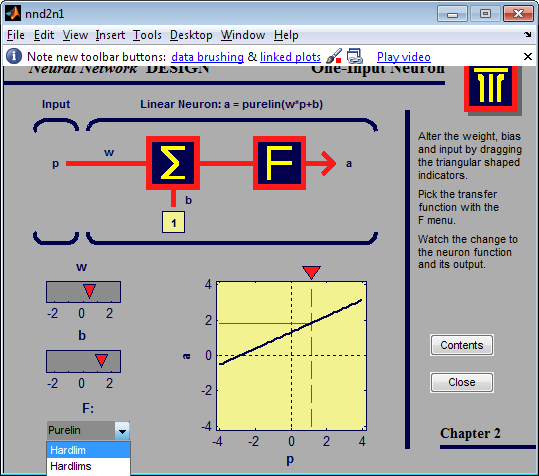Click the bias input box showing 1
Image resolution: width=539 pixels, height=476 pixels.
pos(173,222)
